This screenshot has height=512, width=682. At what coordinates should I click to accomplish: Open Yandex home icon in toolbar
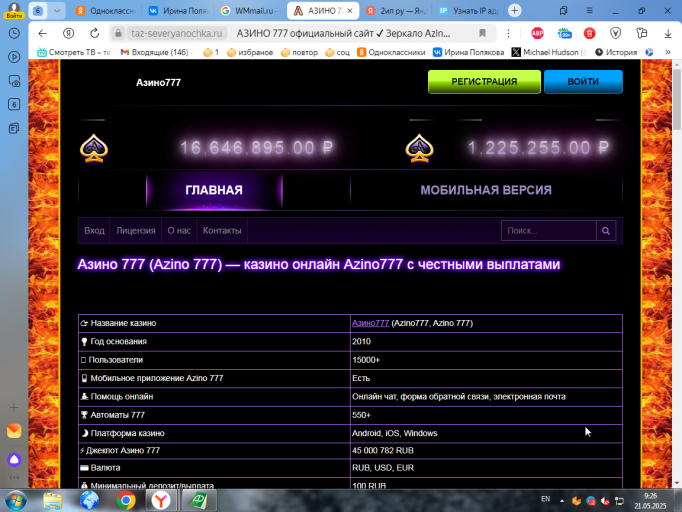coord(68,33)
